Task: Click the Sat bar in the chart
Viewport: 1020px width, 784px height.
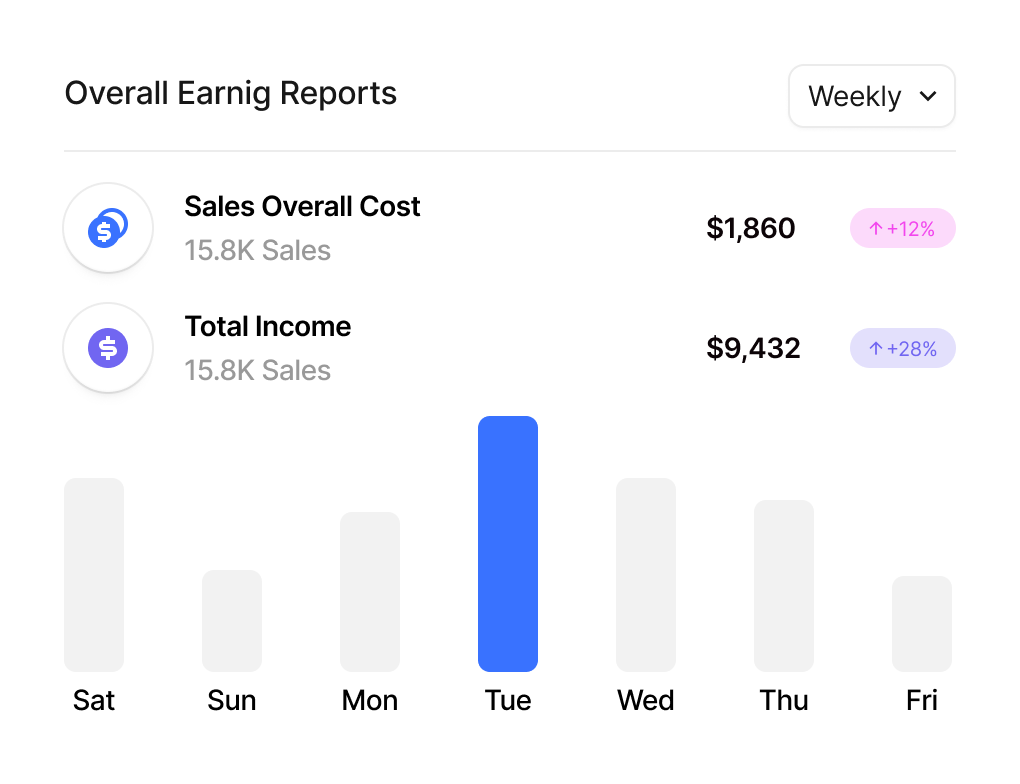Action: pyautogui.click(x=93, y=573)
